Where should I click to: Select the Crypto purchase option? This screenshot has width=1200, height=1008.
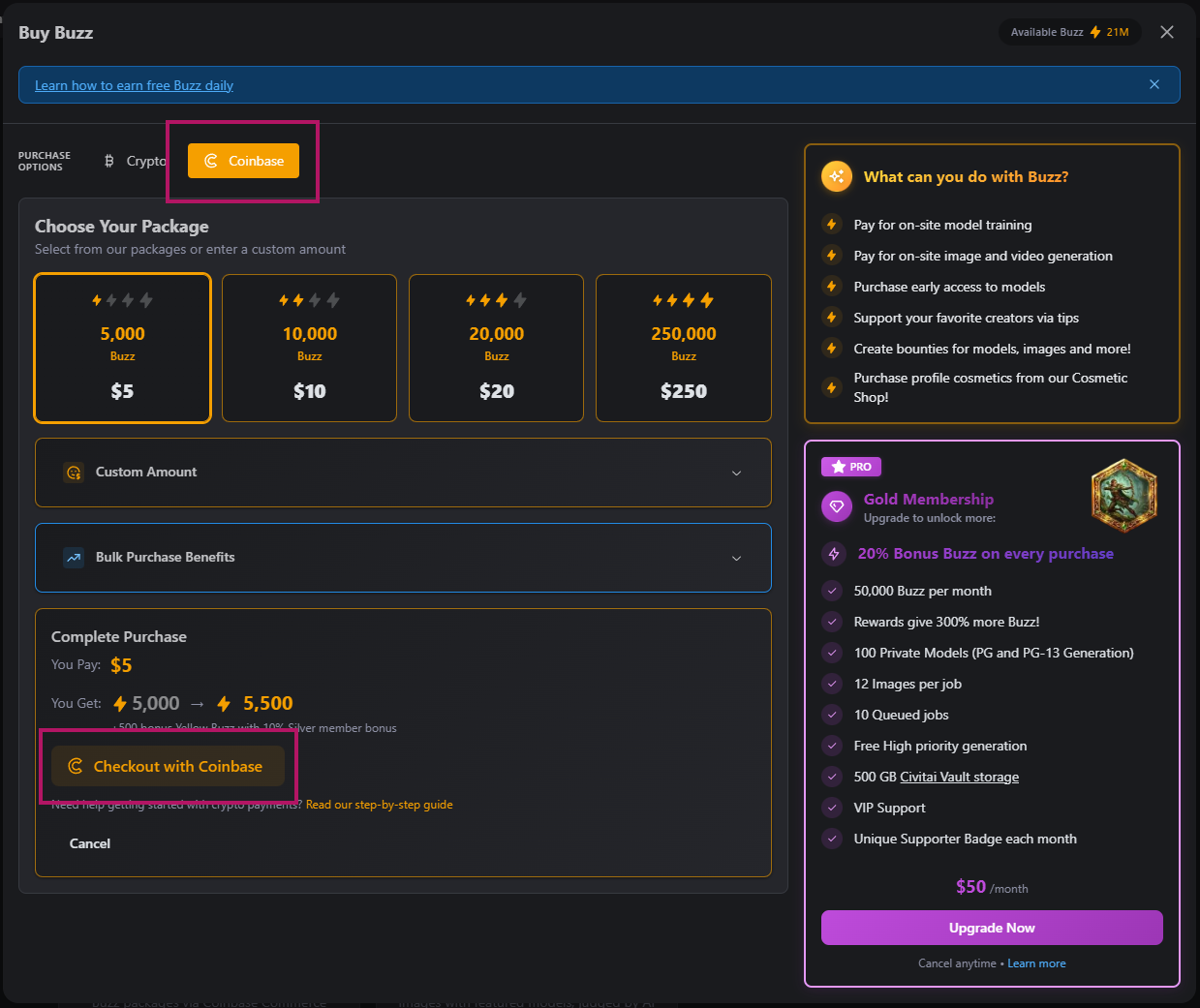pos(137,161)
